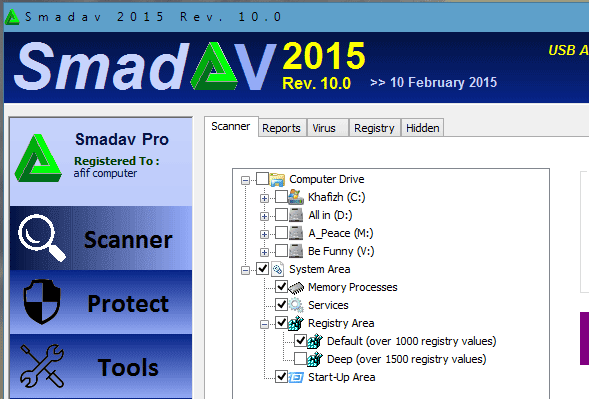Check the Be Funny (V:) checkbox

point(281,250)
